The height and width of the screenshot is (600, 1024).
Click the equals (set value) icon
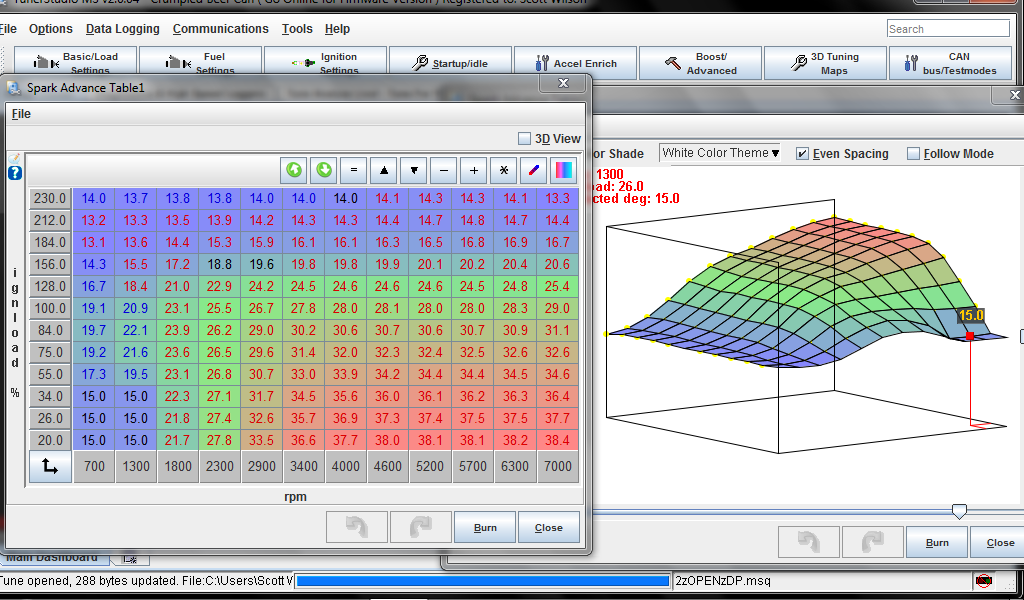point(354,169)
